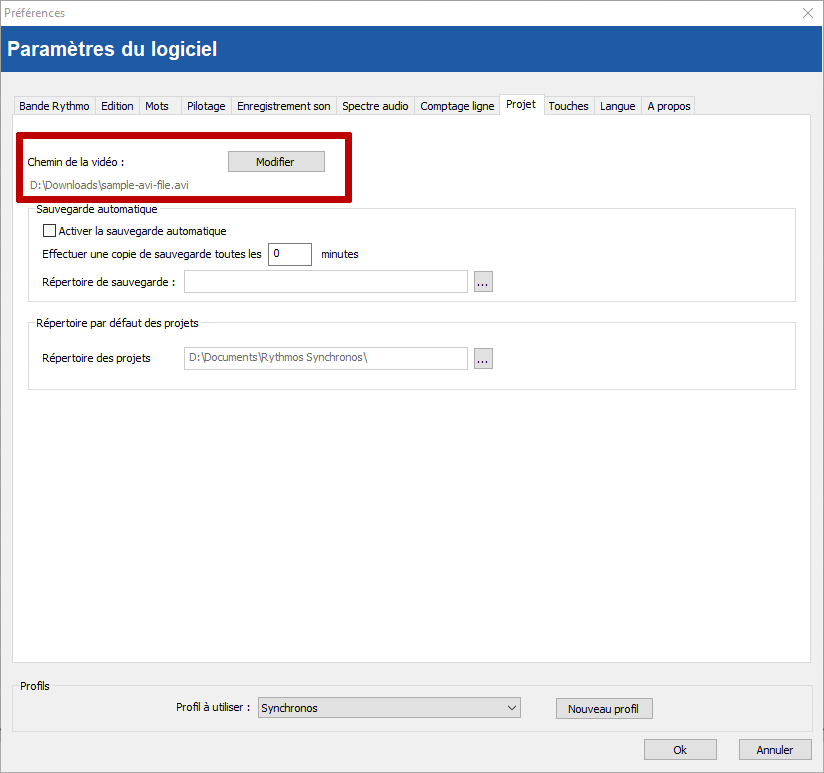Select the Comptage ligne tab
The height and width of the screenshot is (773, 824).
(x=457, y=106)
